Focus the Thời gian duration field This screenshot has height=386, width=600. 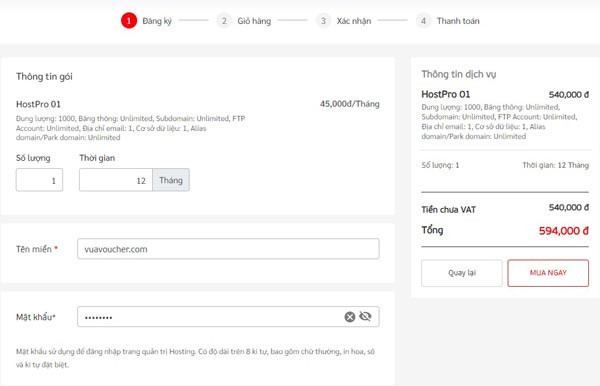[x=116, y=180]
